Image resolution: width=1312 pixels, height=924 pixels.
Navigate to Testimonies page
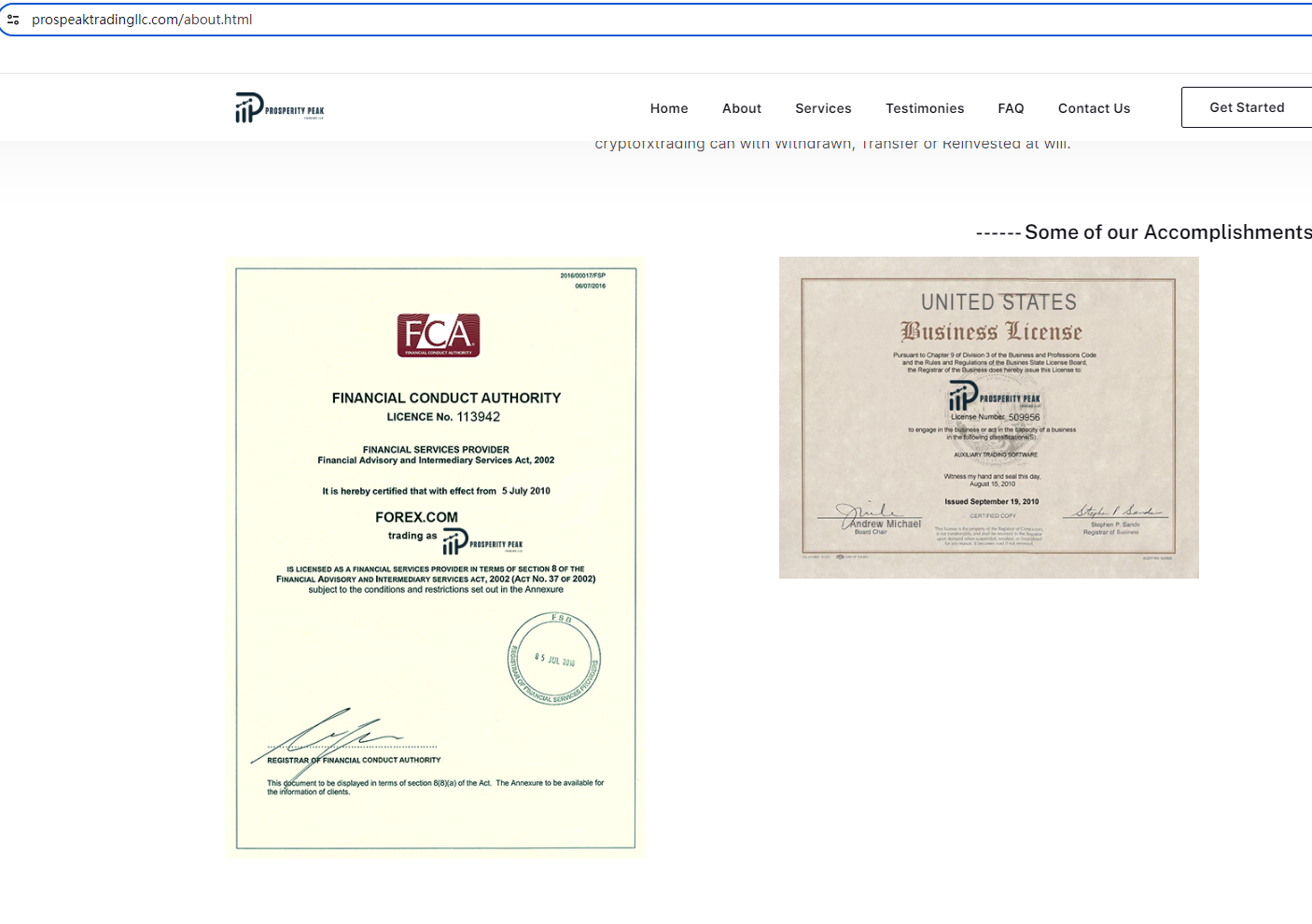(x=925, y=108)
